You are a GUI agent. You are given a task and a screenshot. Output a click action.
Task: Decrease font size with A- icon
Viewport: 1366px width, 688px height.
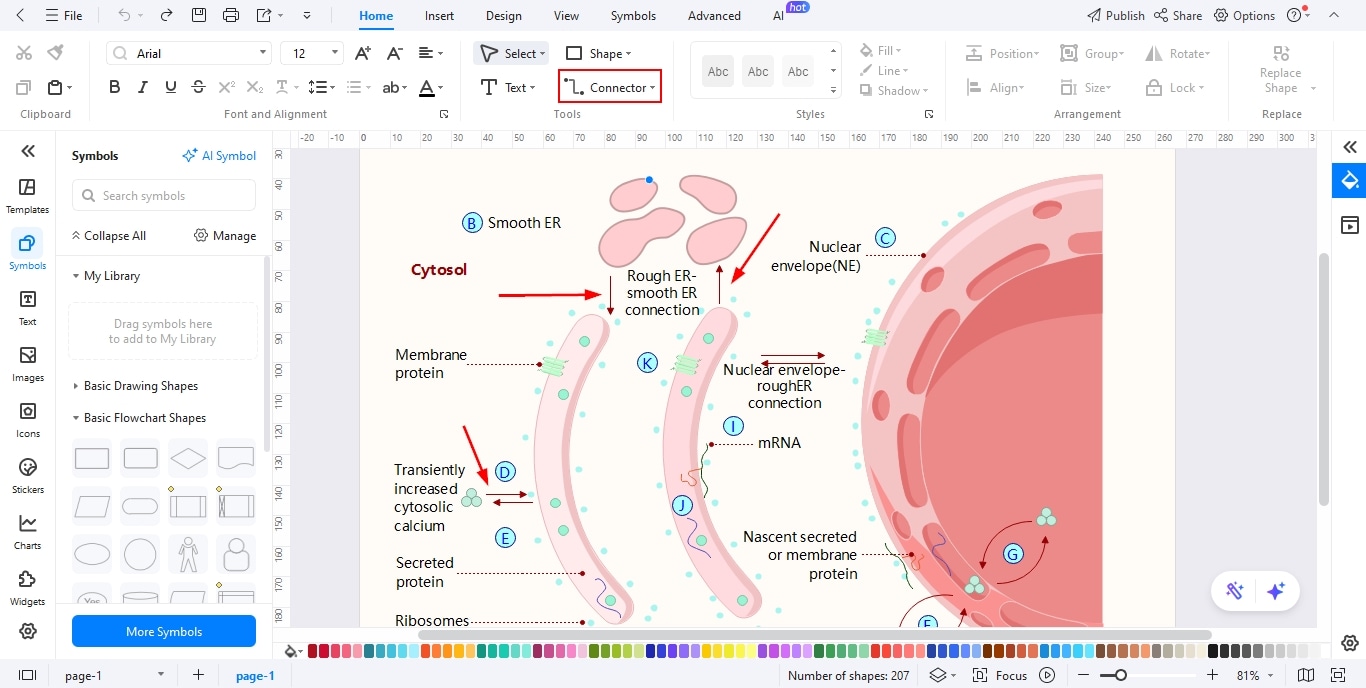[395, 53]
